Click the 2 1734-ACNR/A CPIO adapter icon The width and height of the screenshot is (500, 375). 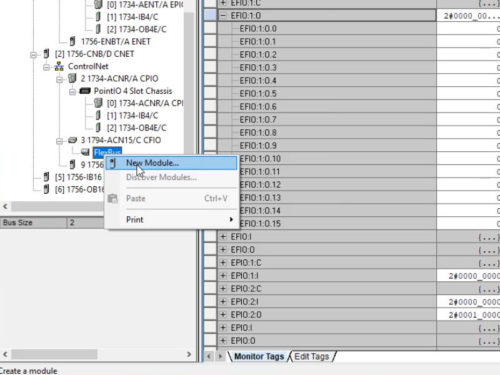72,78
